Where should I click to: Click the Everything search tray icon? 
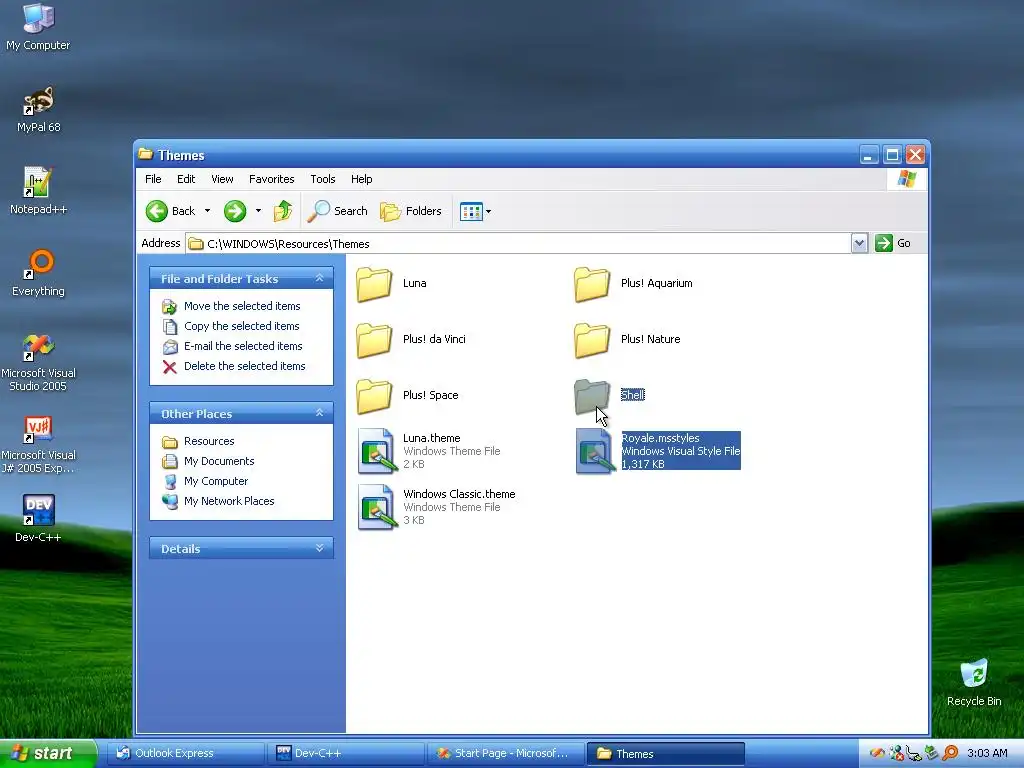click(x=950, y=754)
